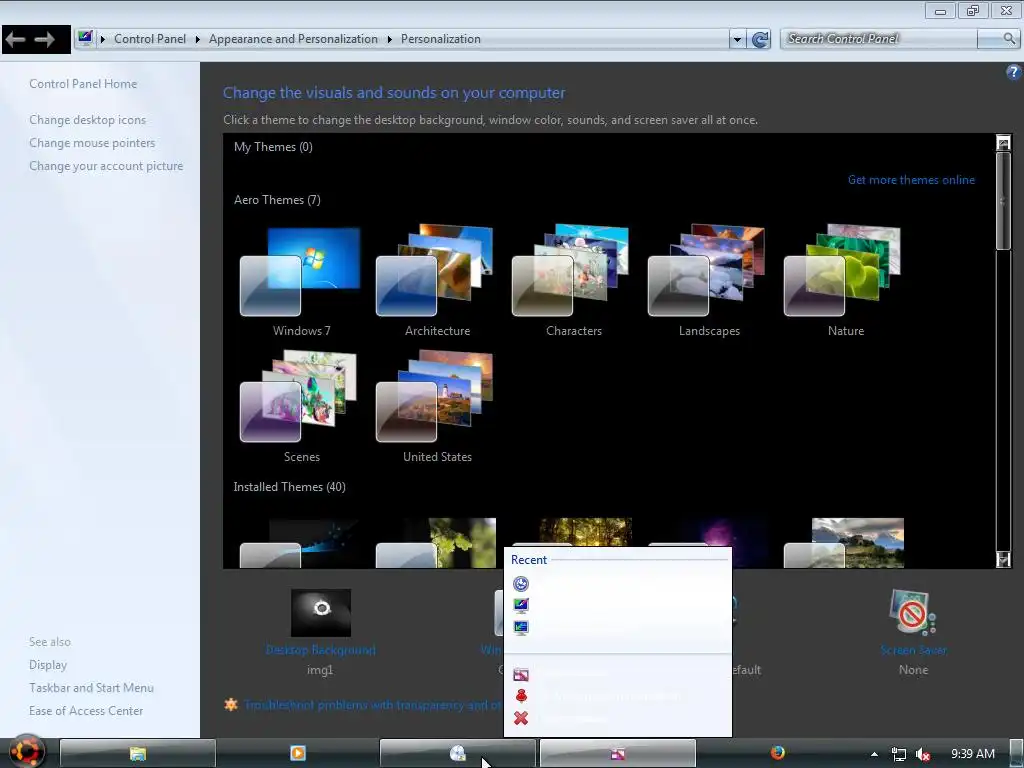This screenshot has width=1024, height=768.
Task: Refresh the Personalization page
Action: (760, 39)
